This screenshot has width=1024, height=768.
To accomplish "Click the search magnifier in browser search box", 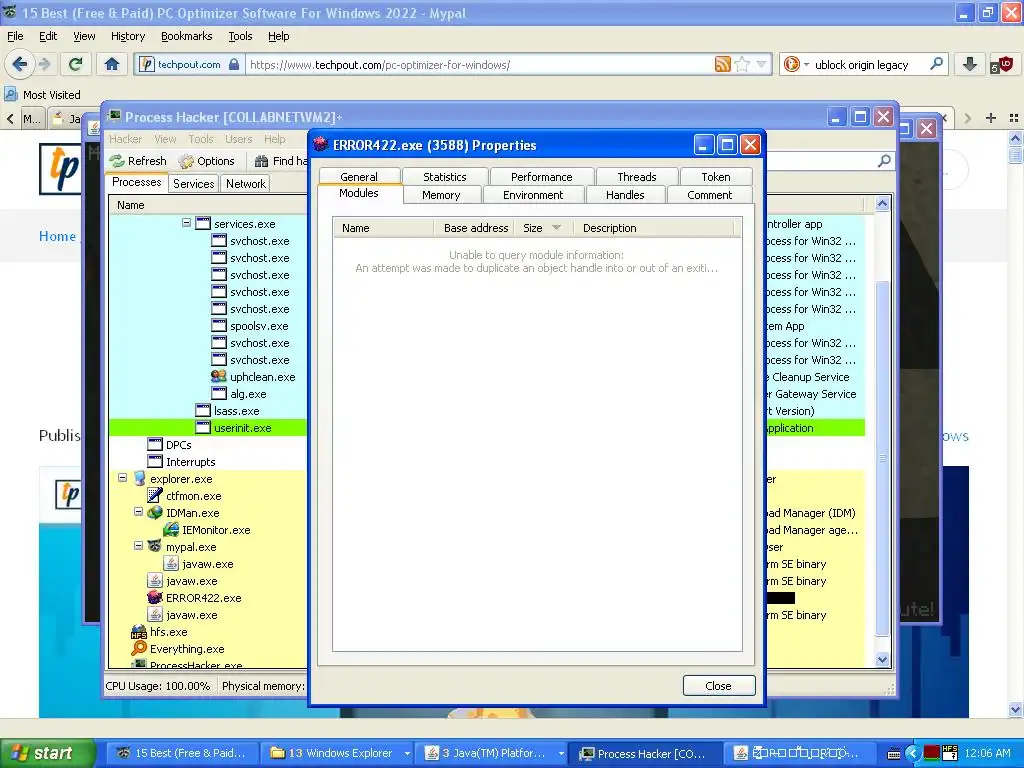I will point(936,64).
